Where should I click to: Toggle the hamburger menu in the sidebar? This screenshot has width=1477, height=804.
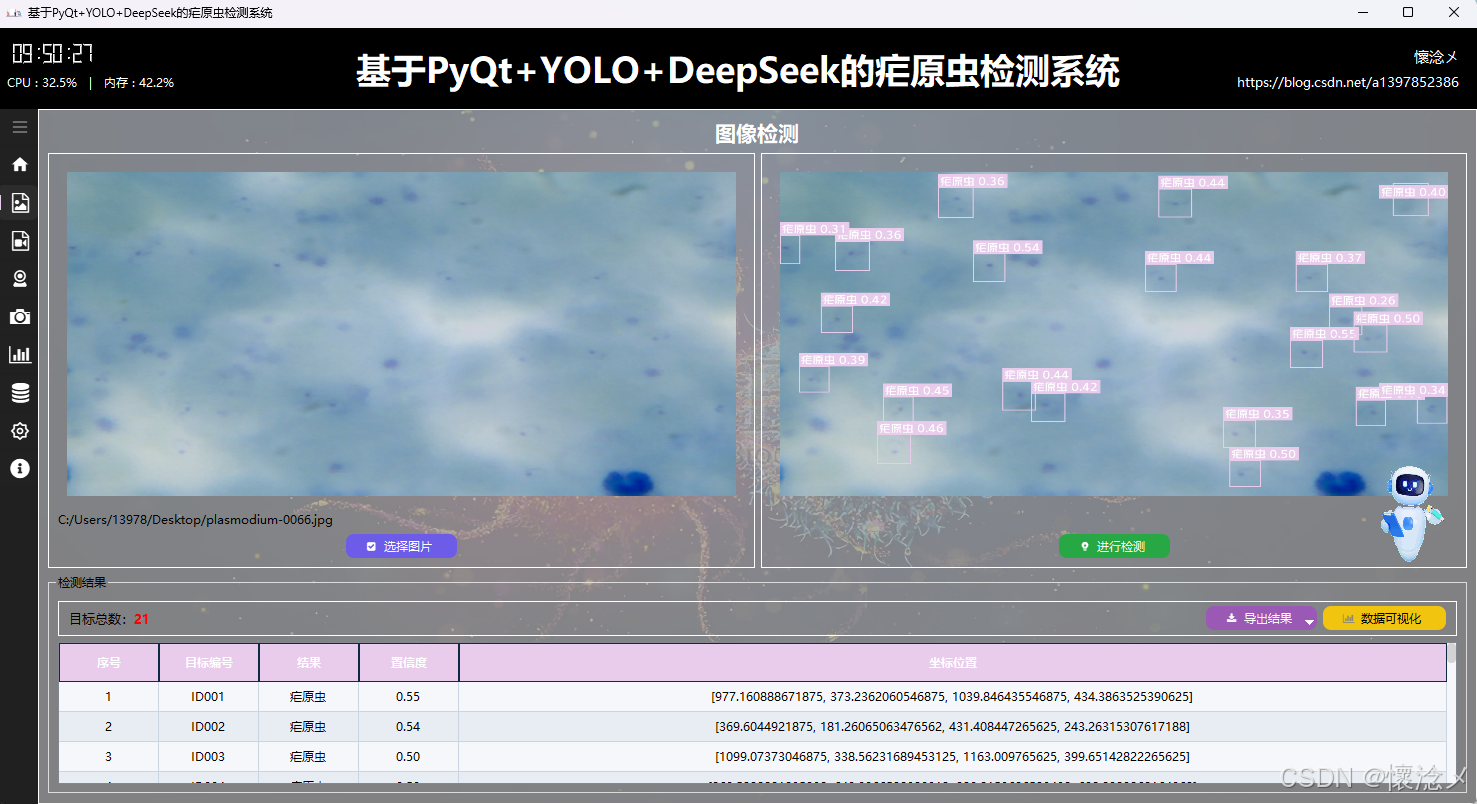click(x=19, y=127)
